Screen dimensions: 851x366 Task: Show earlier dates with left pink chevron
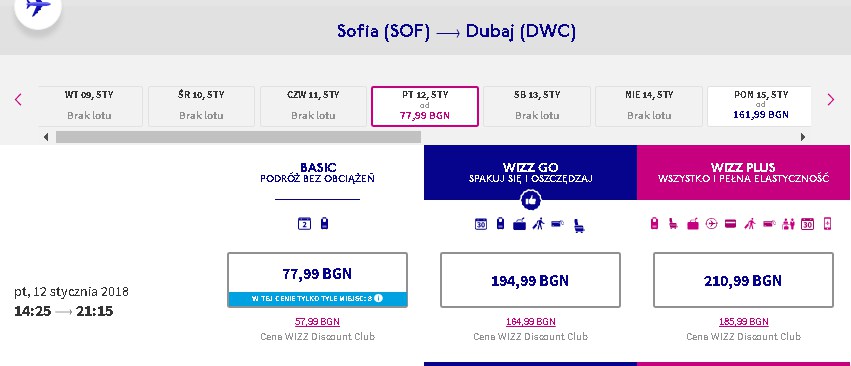(18, 99)
